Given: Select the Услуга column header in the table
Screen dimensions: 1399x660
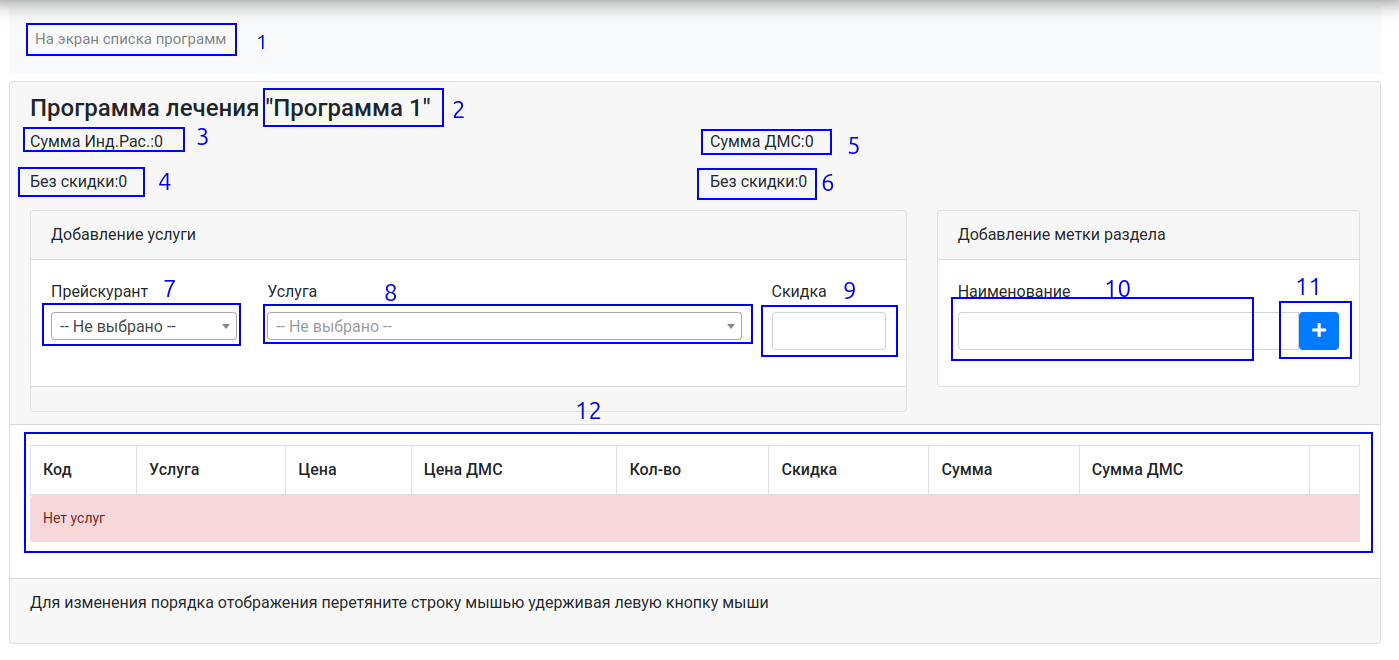Looking at the screenshot, I should (174, 470).
